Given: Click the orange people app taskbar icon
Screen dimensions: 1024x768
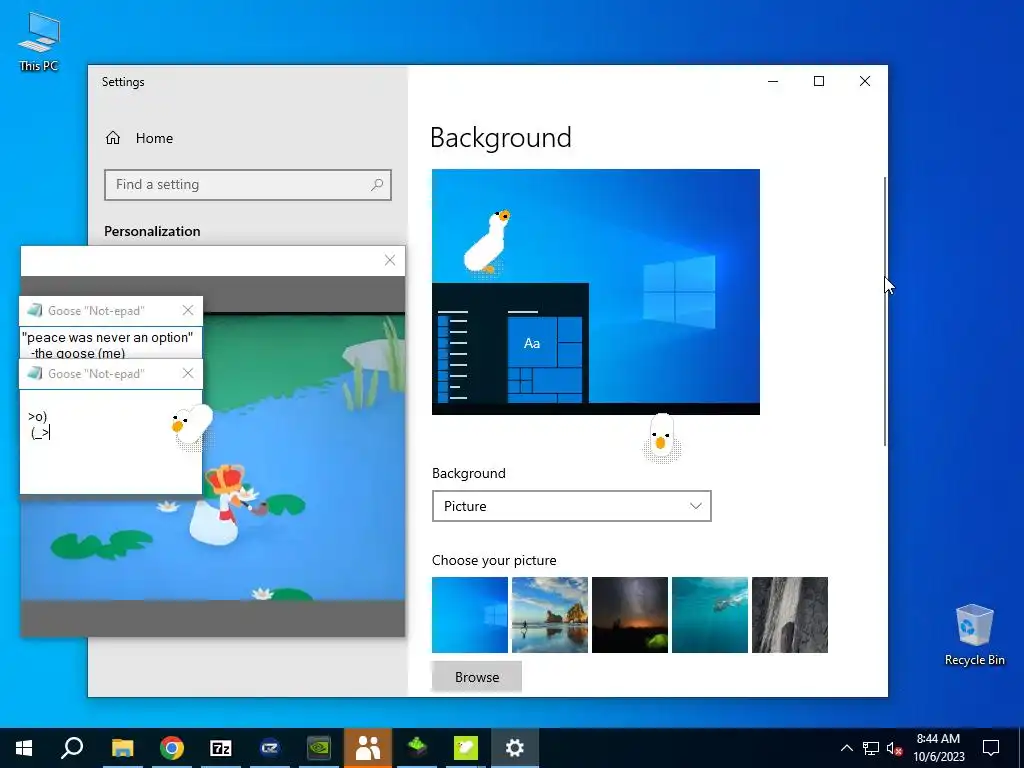Looking at the screenshot, I should [368, 748].
